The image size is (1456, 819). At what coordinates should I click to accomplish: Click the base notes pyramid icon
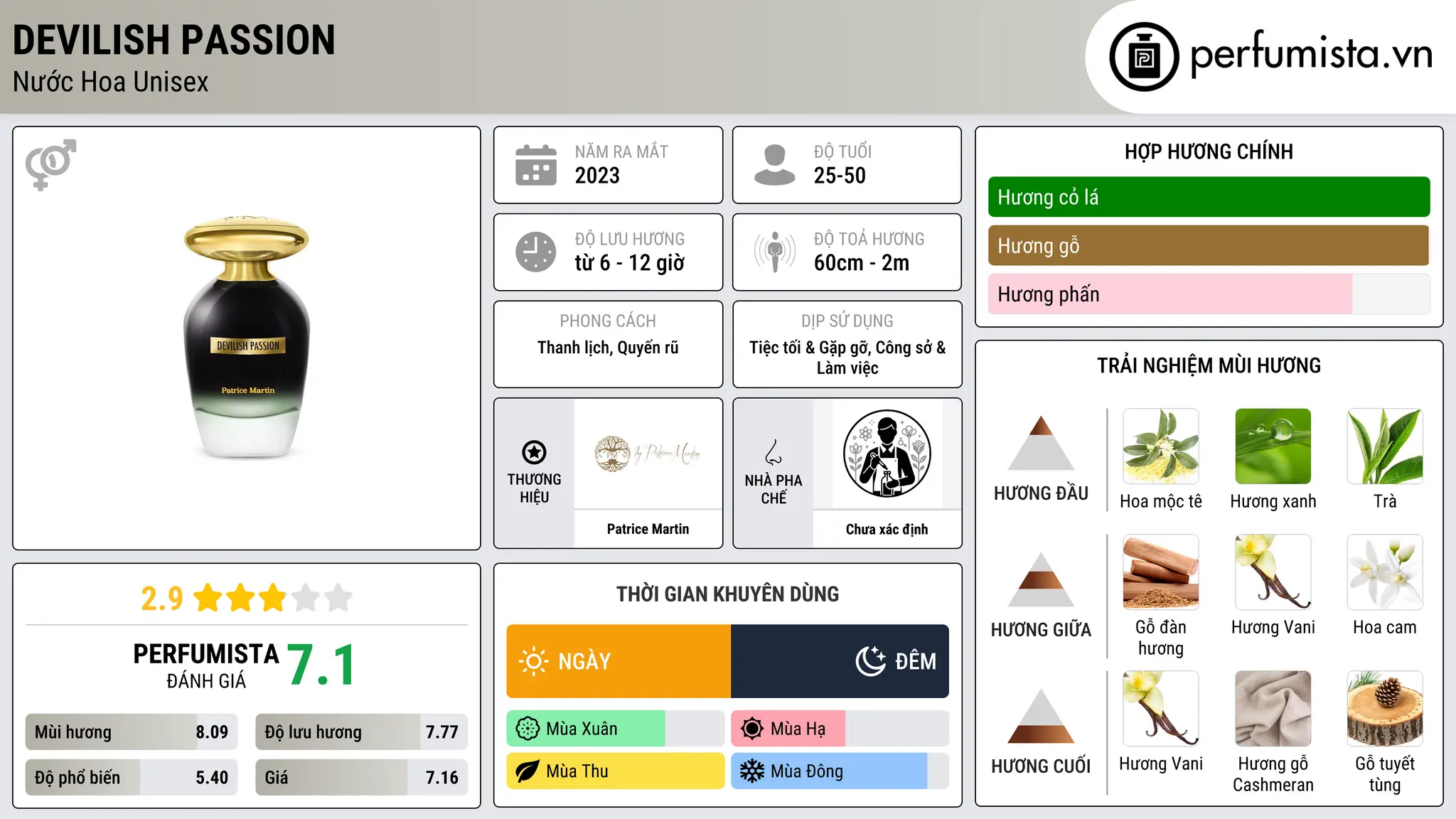[x=1041, y=716]
